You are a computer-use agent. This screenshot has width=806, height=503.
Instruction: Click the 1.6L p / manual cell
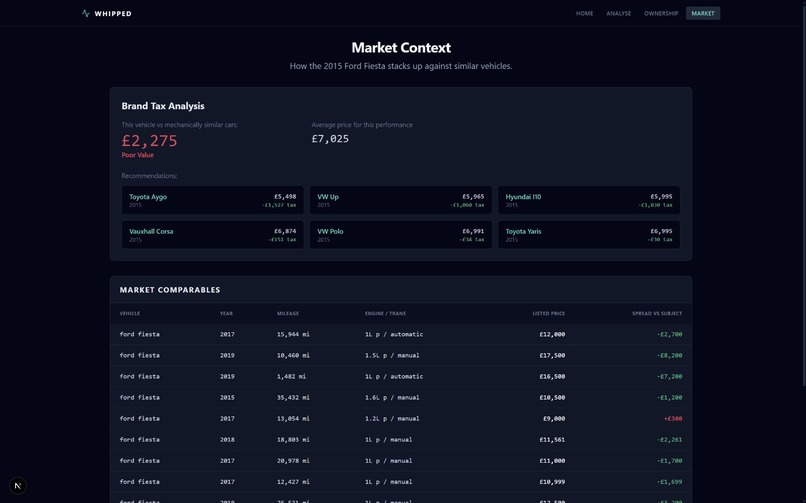click(x=392, y=398)
